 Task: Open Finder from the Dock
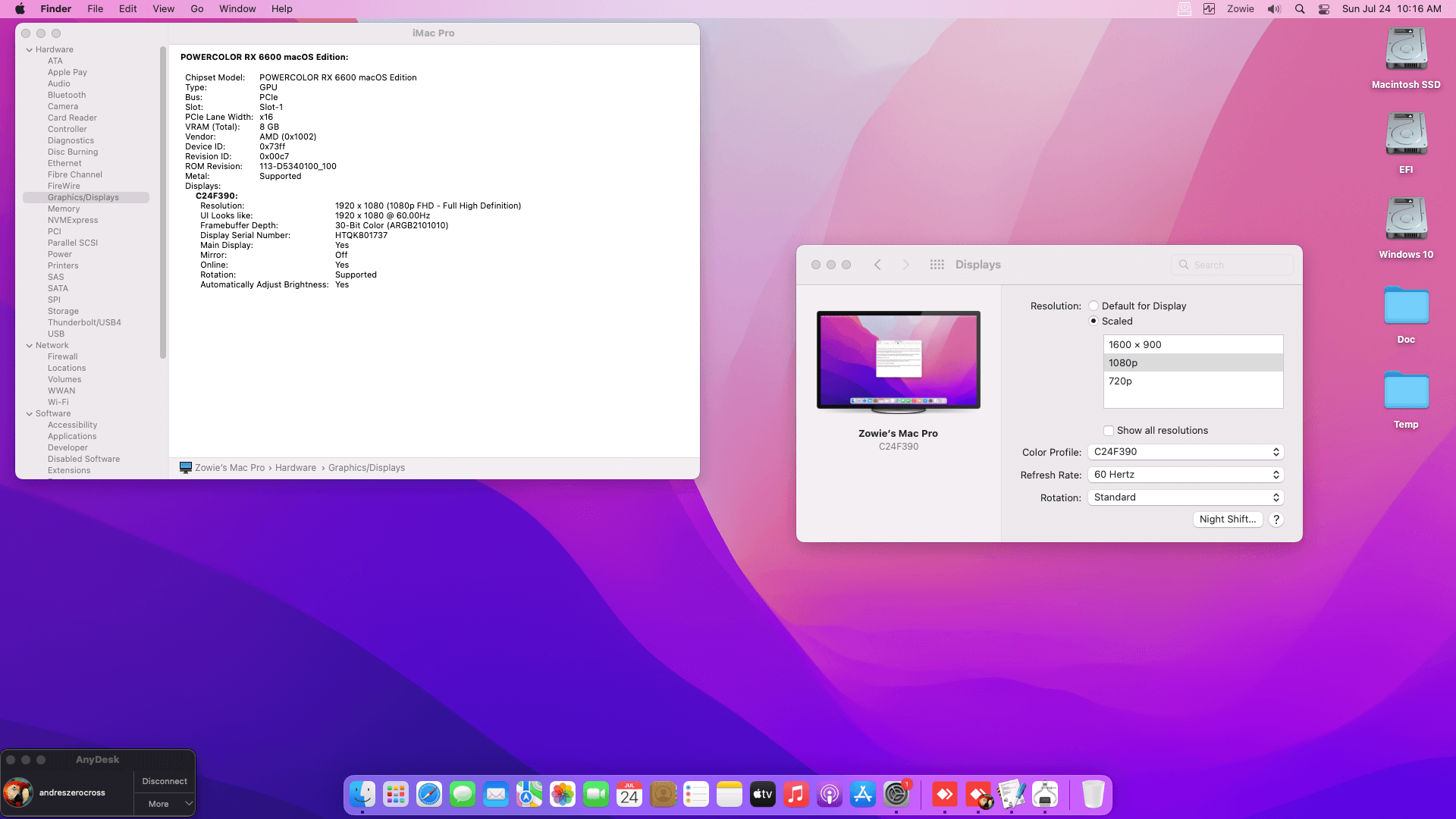click(362, 794)
